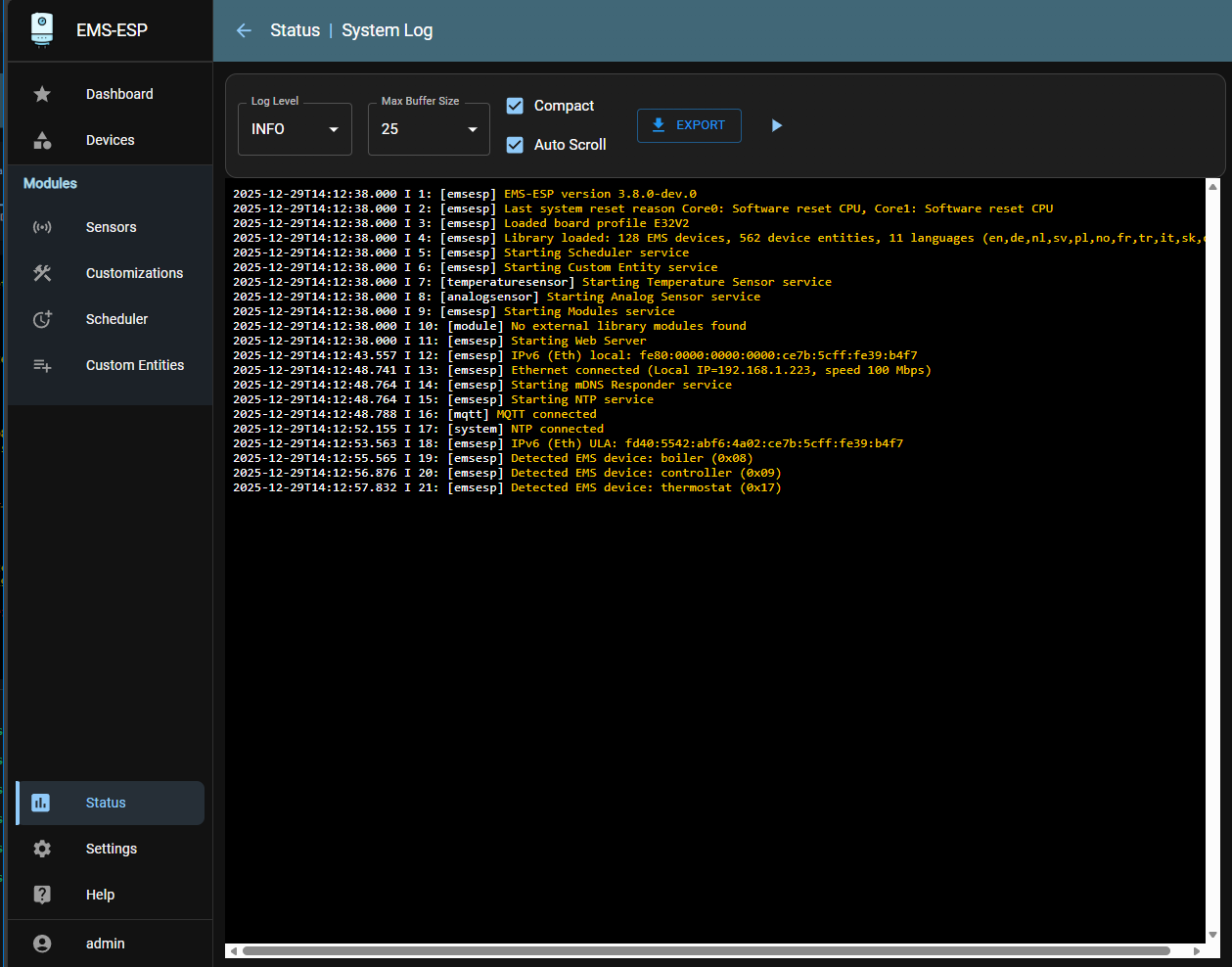Viewport: 1232px width, 967px height.
Task: Click the horizontal scrollbar under the log
Action: 705,950
